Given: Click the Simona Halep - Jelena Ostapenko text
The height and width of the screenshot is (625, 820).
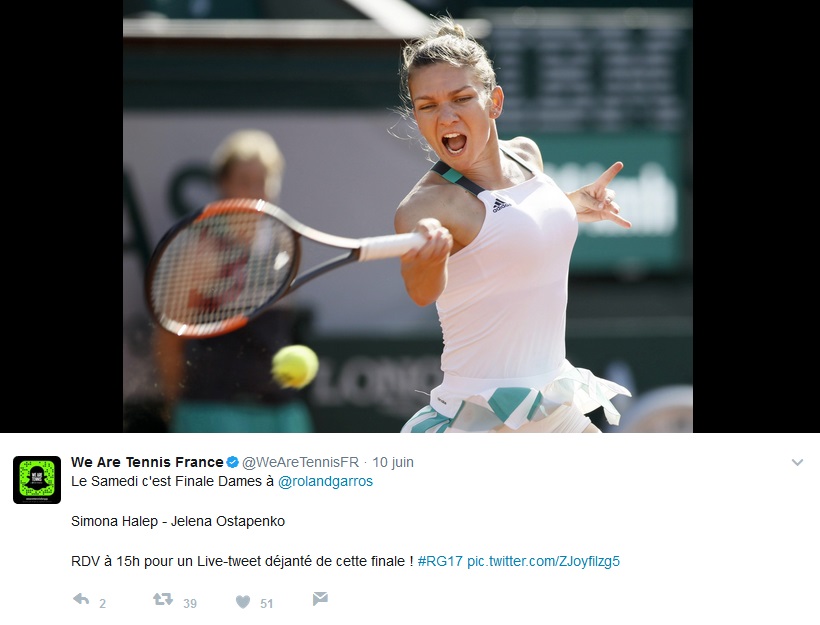Looking at the screenshot, I should point(178,521).
